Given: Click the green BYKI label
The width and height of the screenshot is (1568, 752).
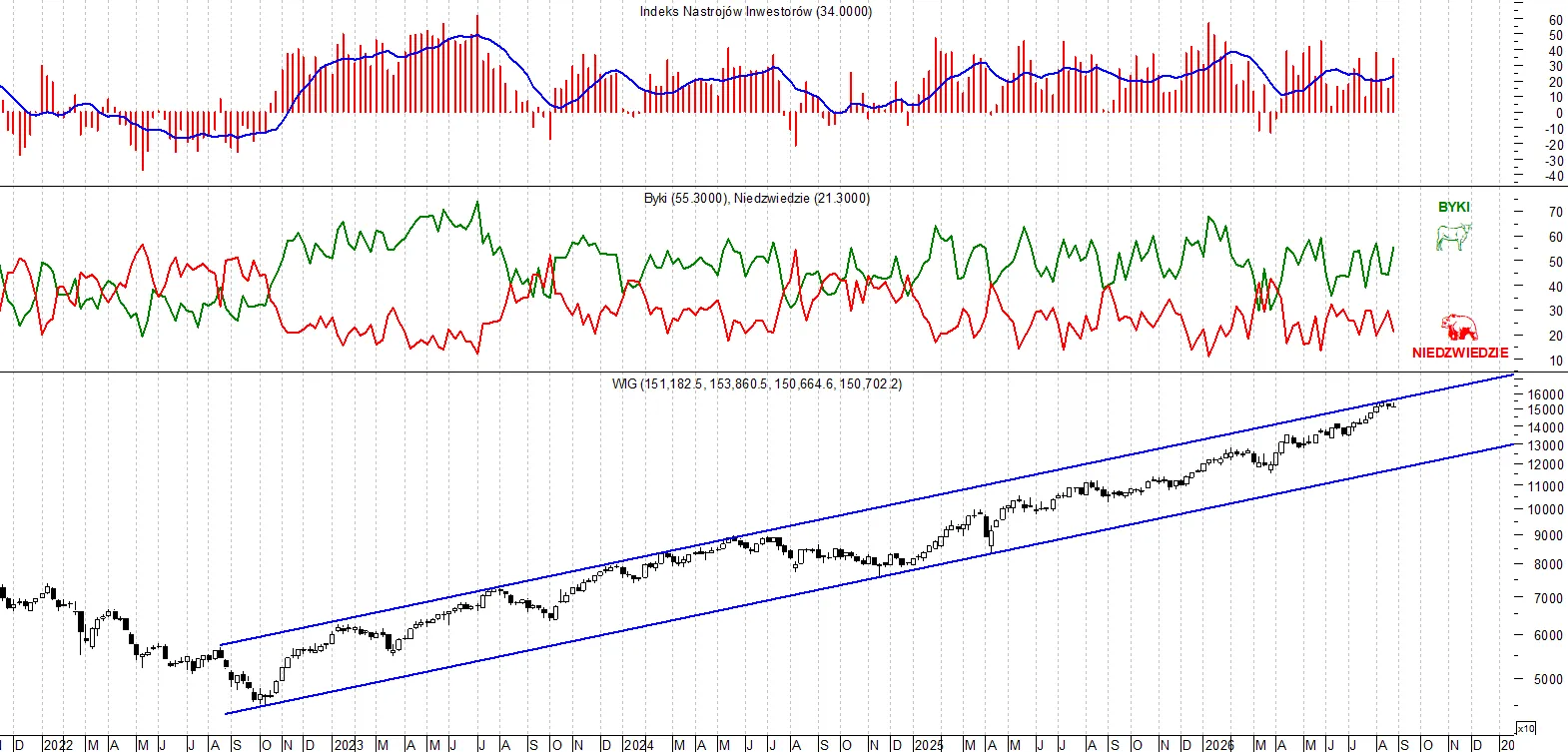Looking at the screenshot, I should click(1454, 207).
